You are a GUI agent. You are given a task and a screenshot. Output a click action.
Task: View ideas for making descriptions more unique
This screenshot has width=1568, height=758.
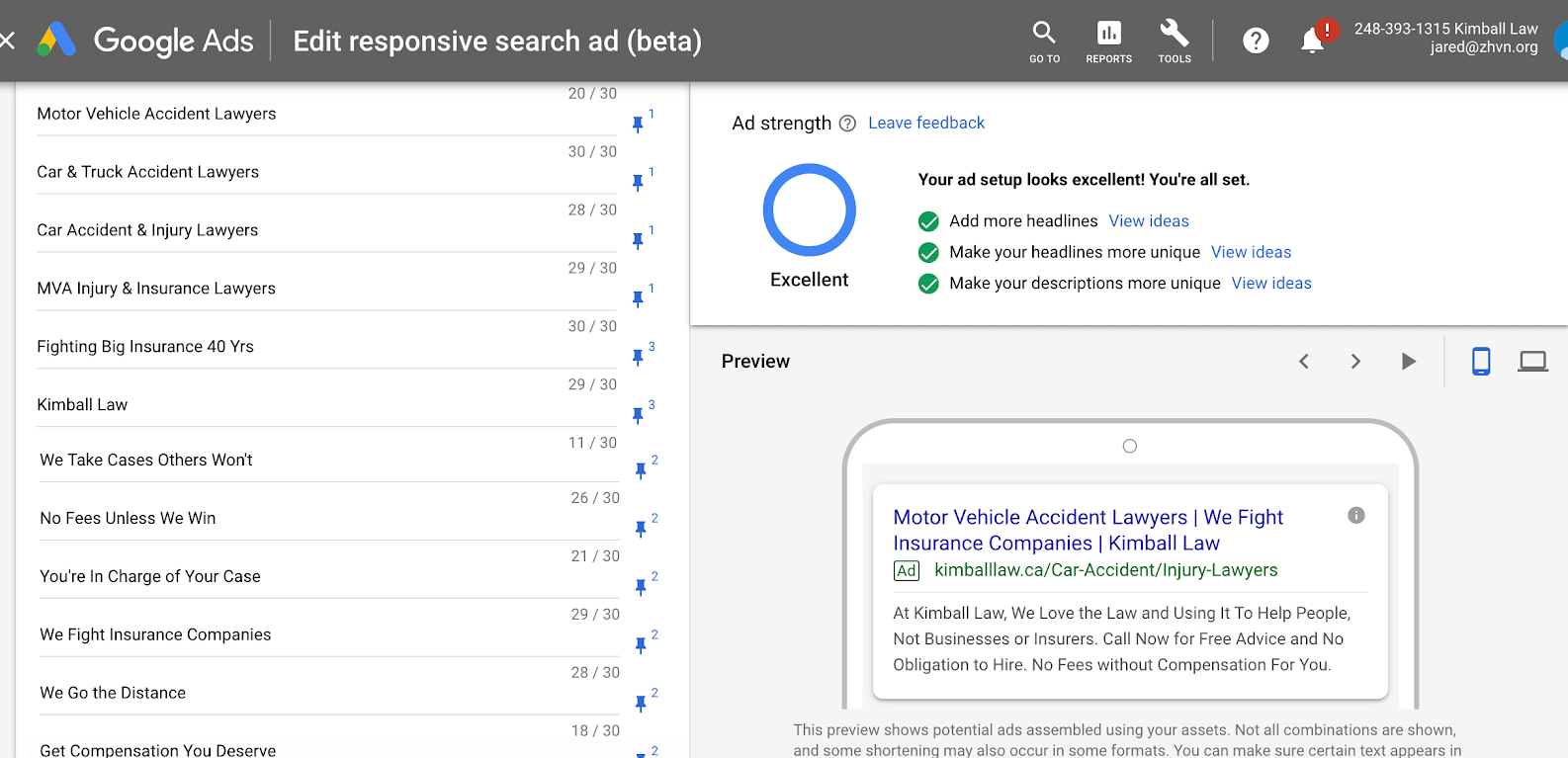pos(1271,284)
